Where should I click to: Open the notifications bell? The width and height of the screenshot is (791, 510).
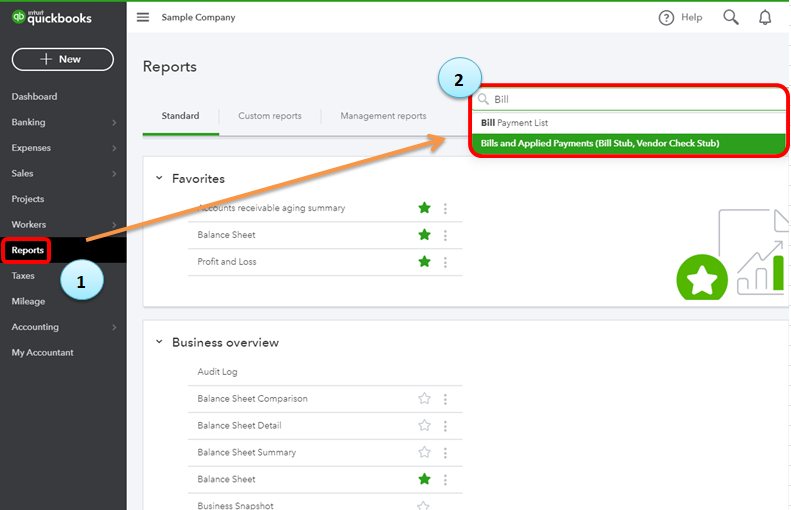coord(765,17)
